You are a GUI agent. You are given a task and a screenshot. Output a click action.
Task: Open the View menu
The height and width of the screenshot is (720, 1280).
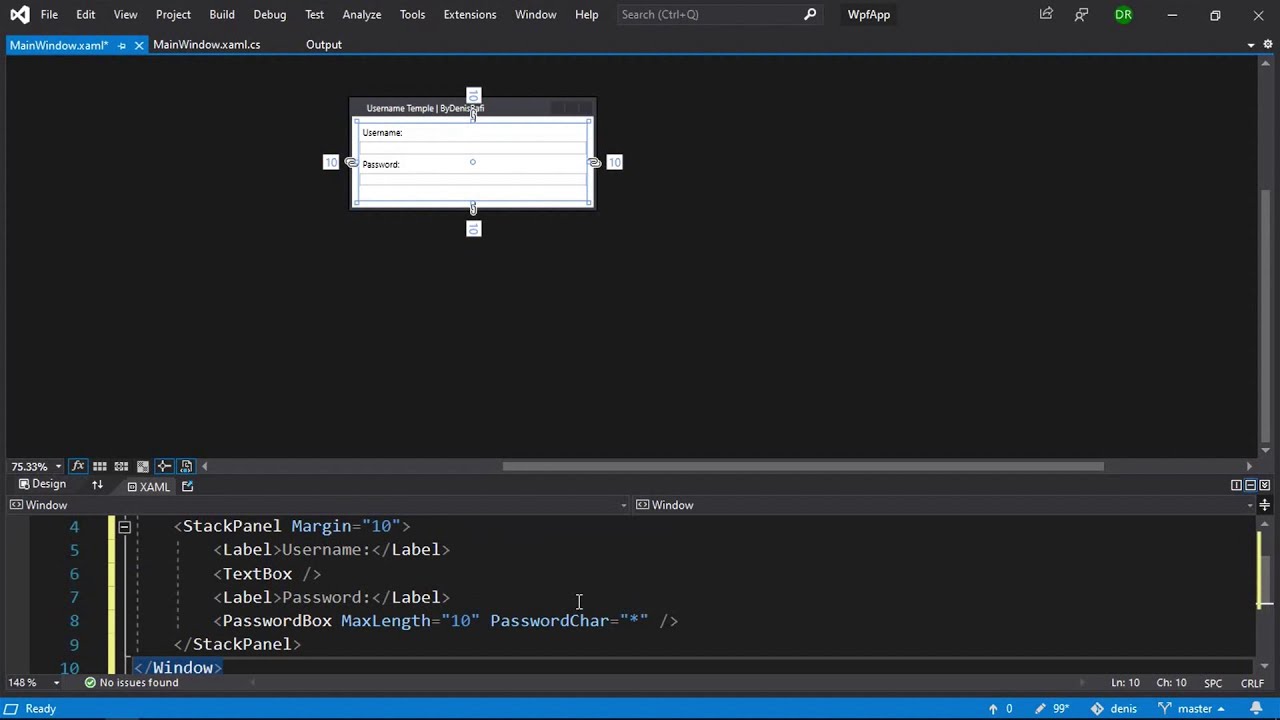(125, 14)
